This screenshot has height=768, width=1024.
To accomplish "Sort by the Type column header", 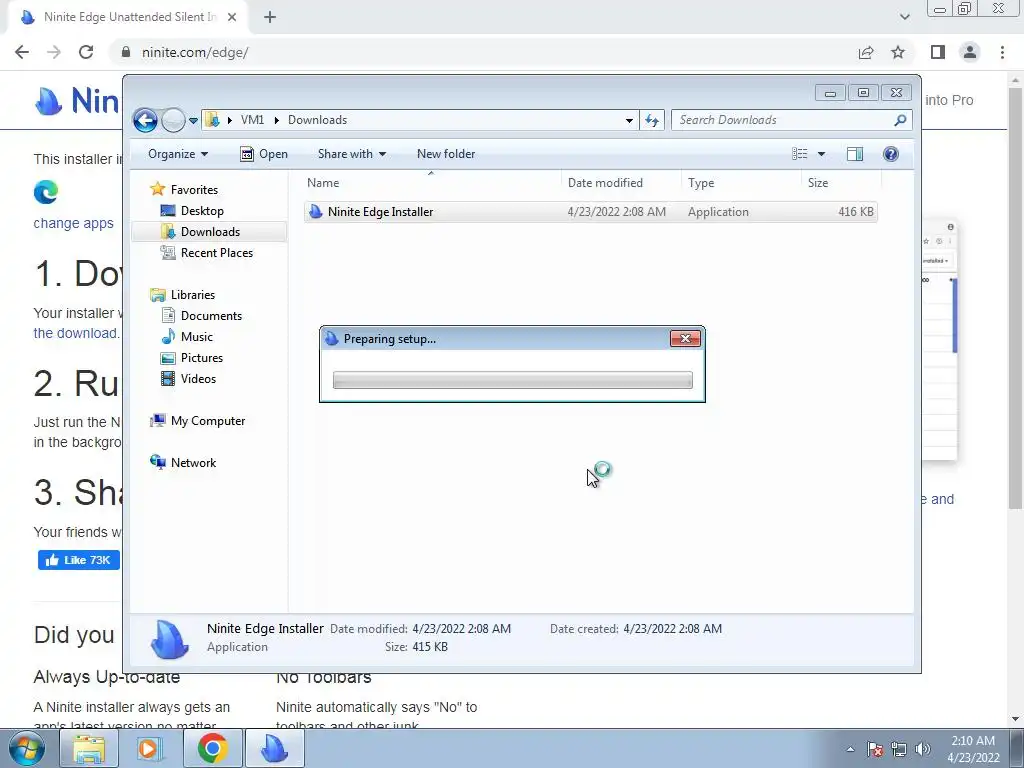I will (x=741, y=183).
